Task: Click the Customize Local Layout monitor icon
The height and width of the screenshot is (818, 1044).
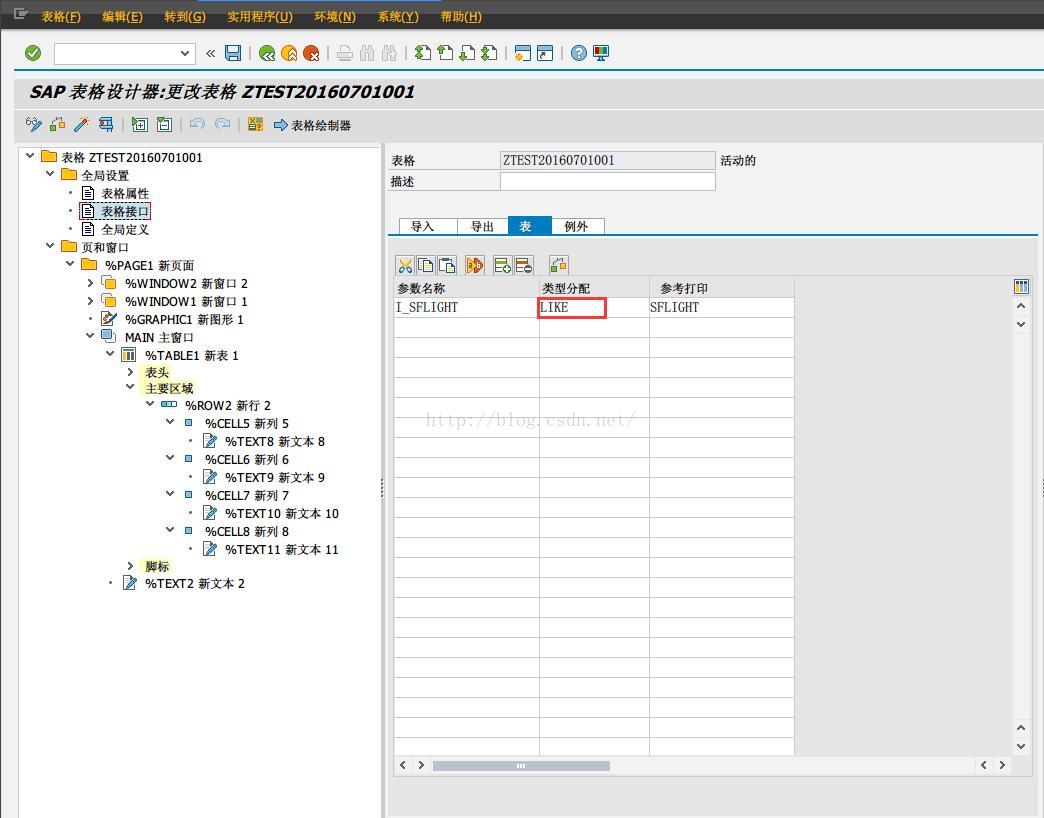Action: (601, 53)
